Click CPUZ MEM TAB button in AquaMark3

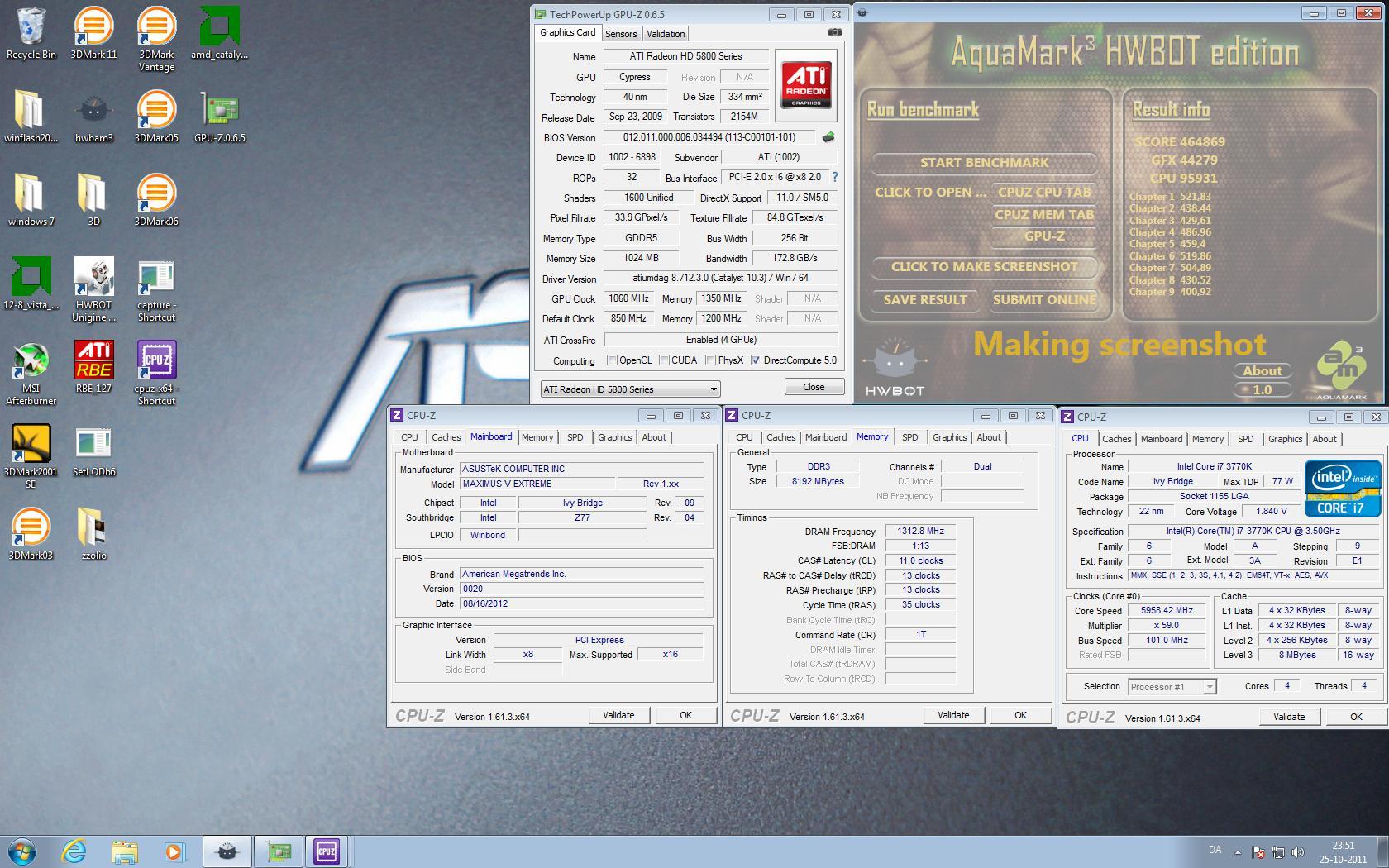pyautogui.click(x=1044, y=215)
